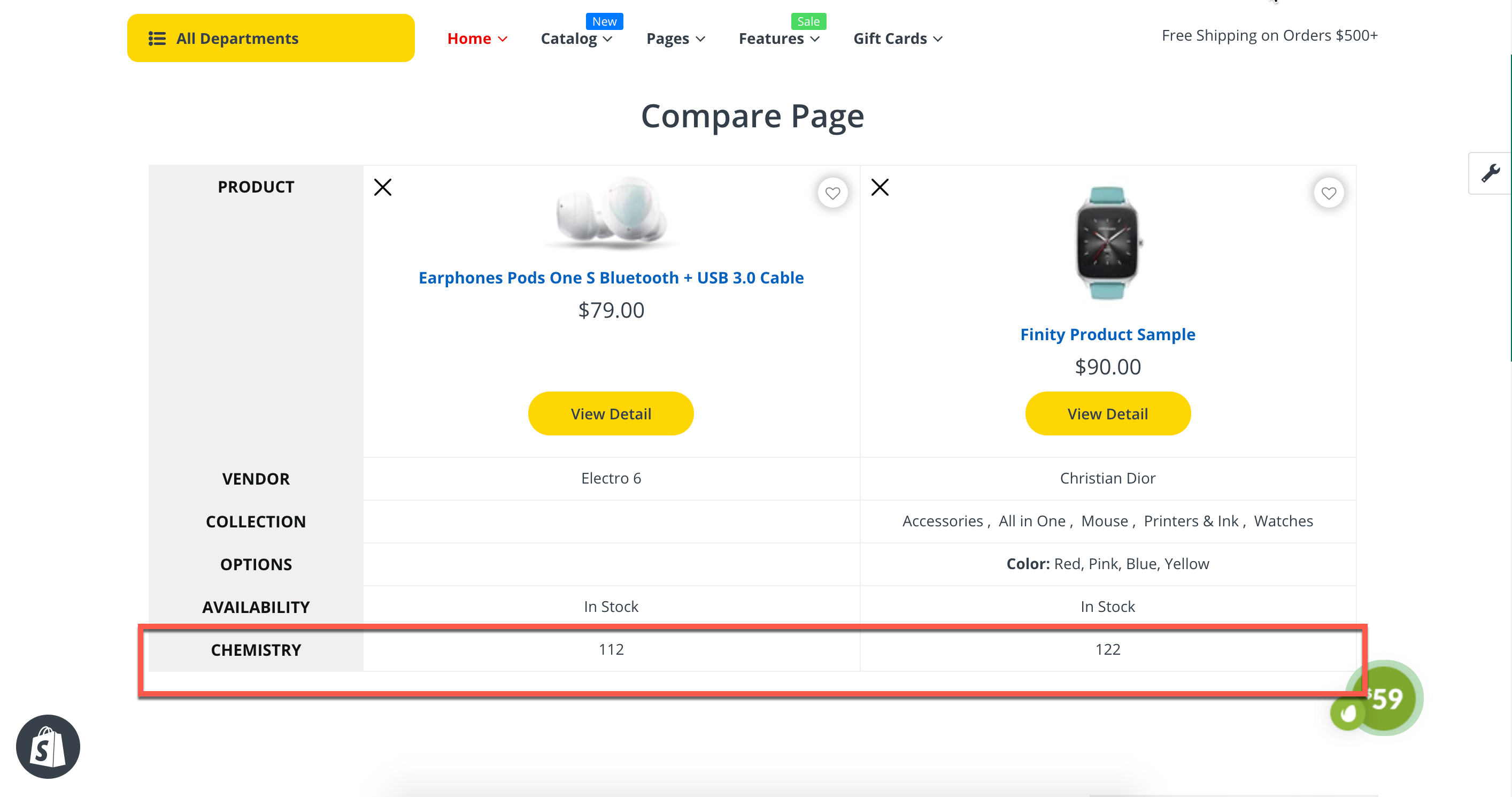Image resolution: width=1512 pixels, height=797 pixels.
Task: Click the smartwatch product thumbnail
Action: pyautogui.click(x=1108, y=242)
